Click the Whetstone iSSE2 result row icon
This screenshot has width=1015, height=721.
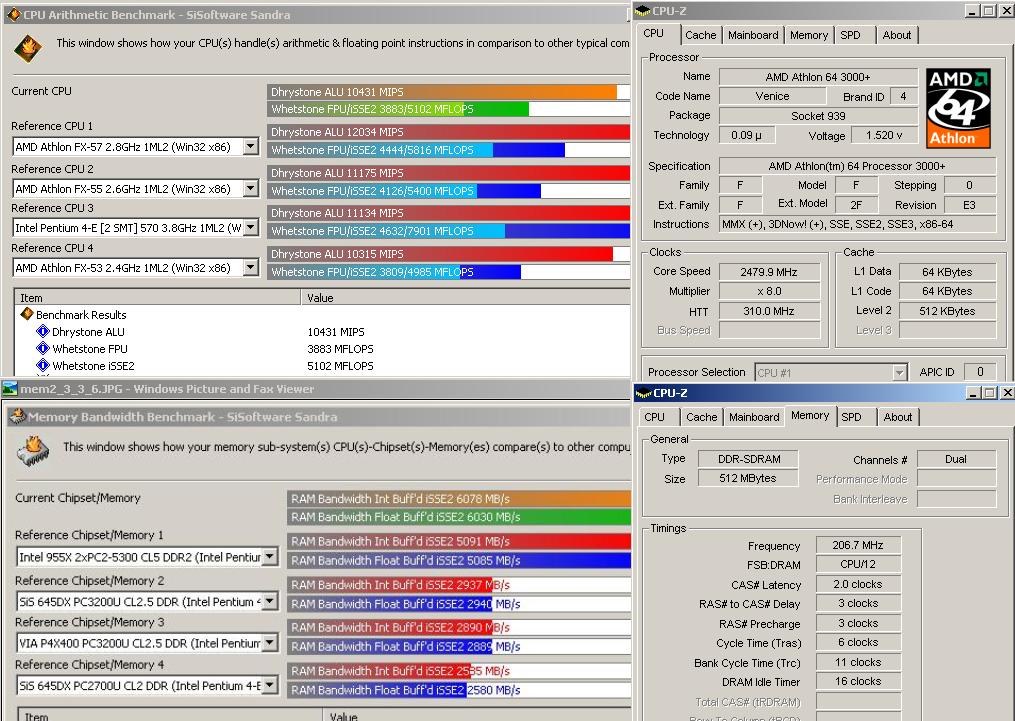point(43,365)
